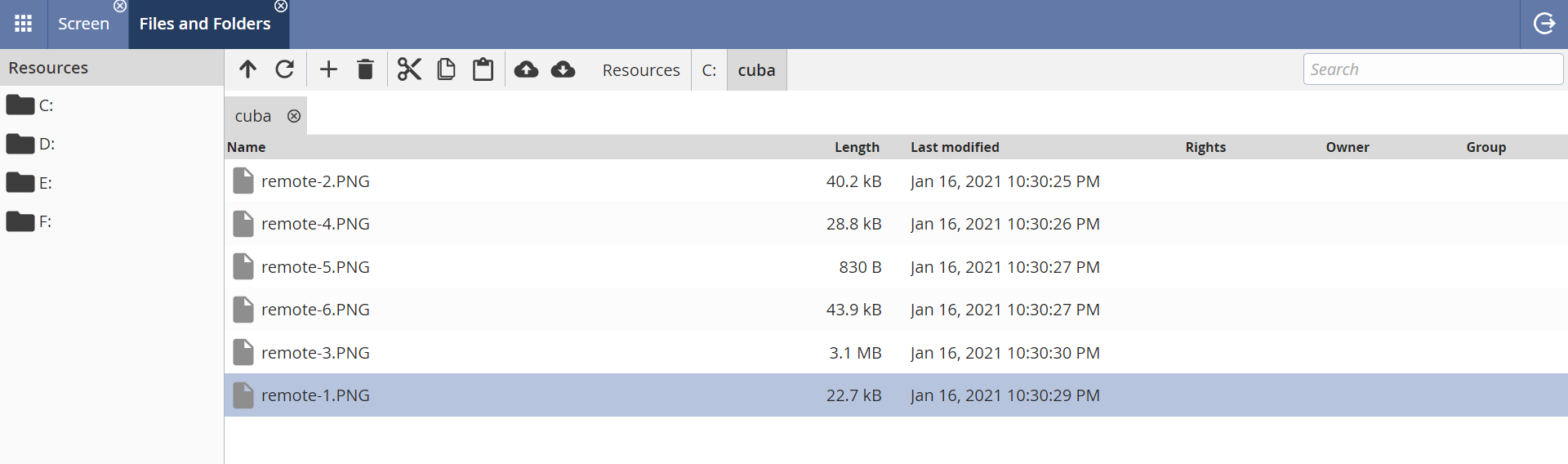
Task: Click the cloud upload icon
Action: tap(526, 69)
